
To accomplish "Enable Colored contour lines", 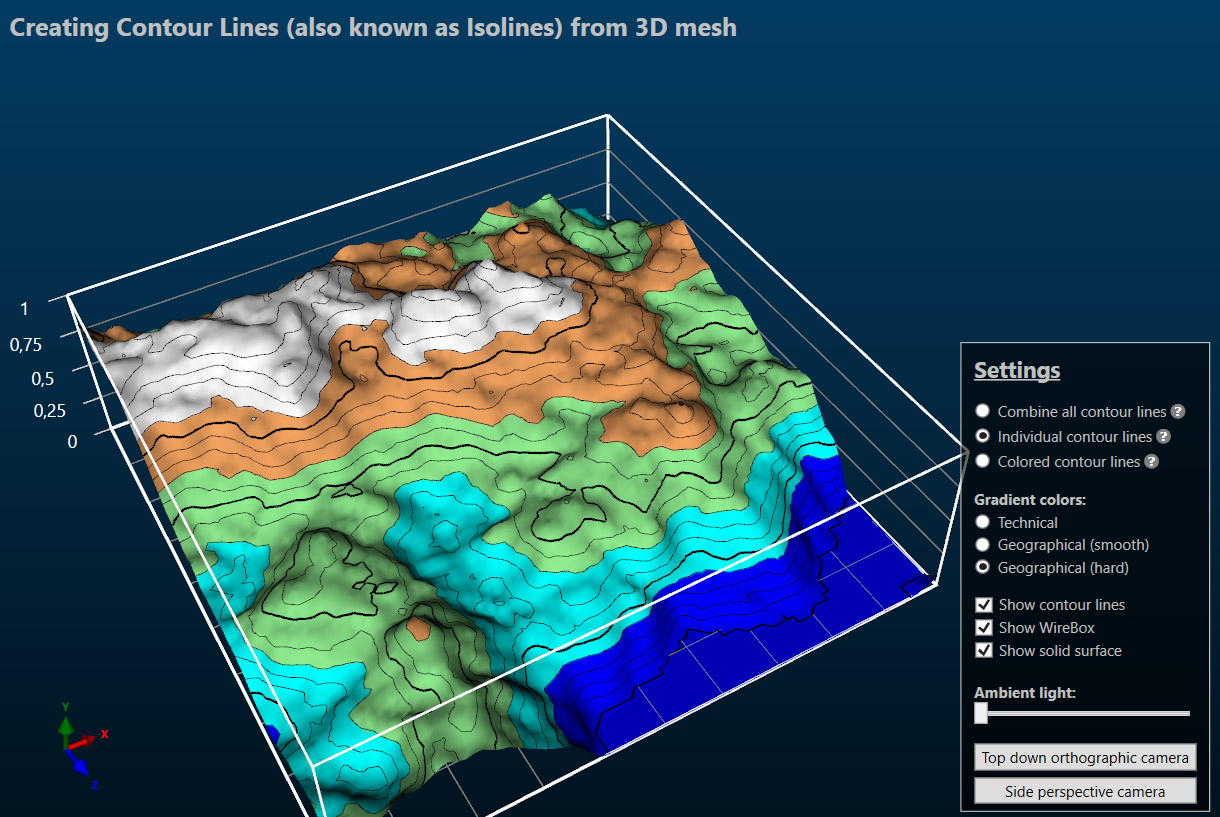I will coord(982,461).
